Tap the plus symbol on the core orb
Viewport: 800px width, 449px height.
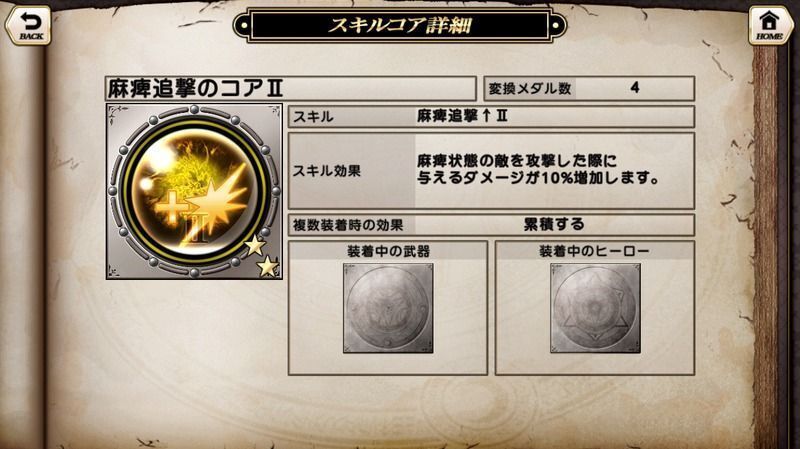tap(171, 208)
